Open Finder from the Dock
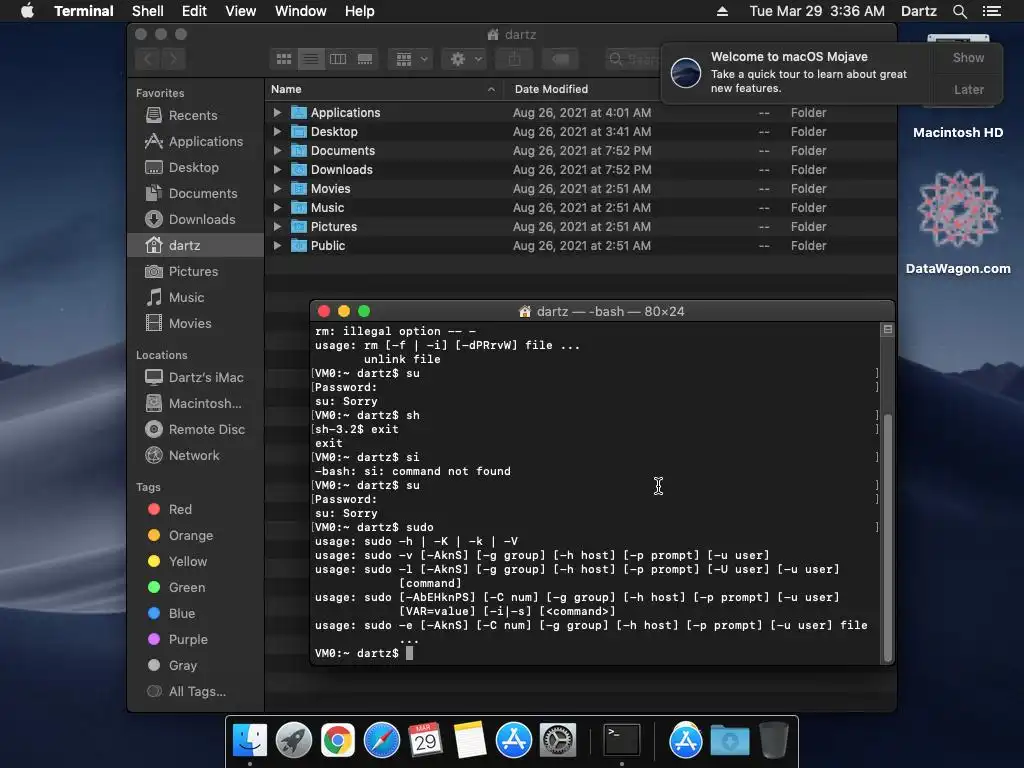1024x768 pixels. (250, 741)
